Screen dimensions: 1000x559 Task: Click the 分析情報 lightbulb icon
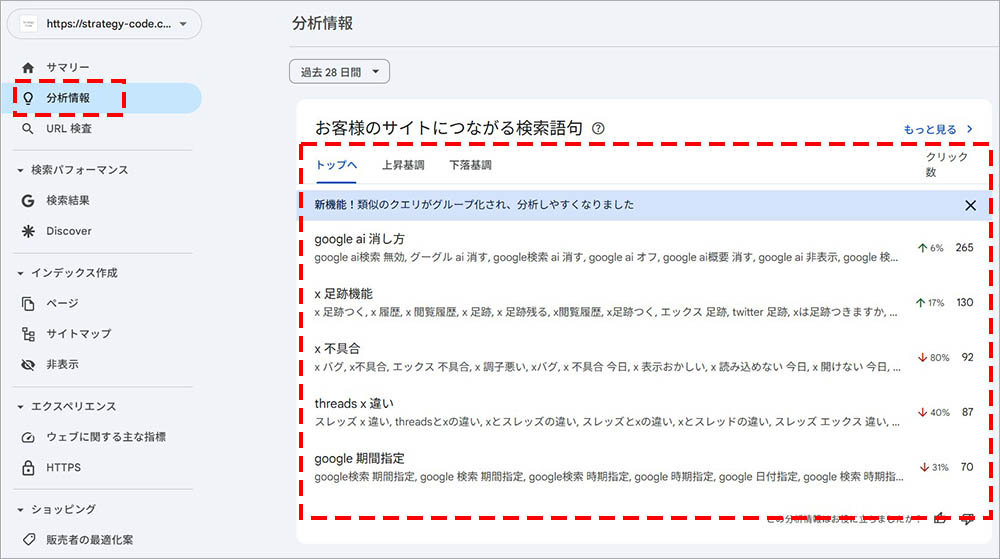click(28, 98)
